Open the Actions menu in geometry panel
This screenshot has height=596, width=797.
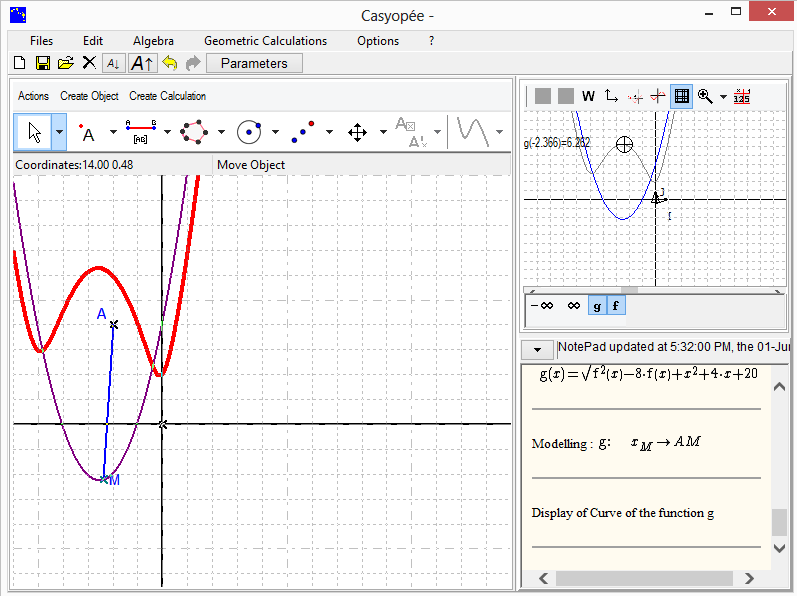click(34, 96)
